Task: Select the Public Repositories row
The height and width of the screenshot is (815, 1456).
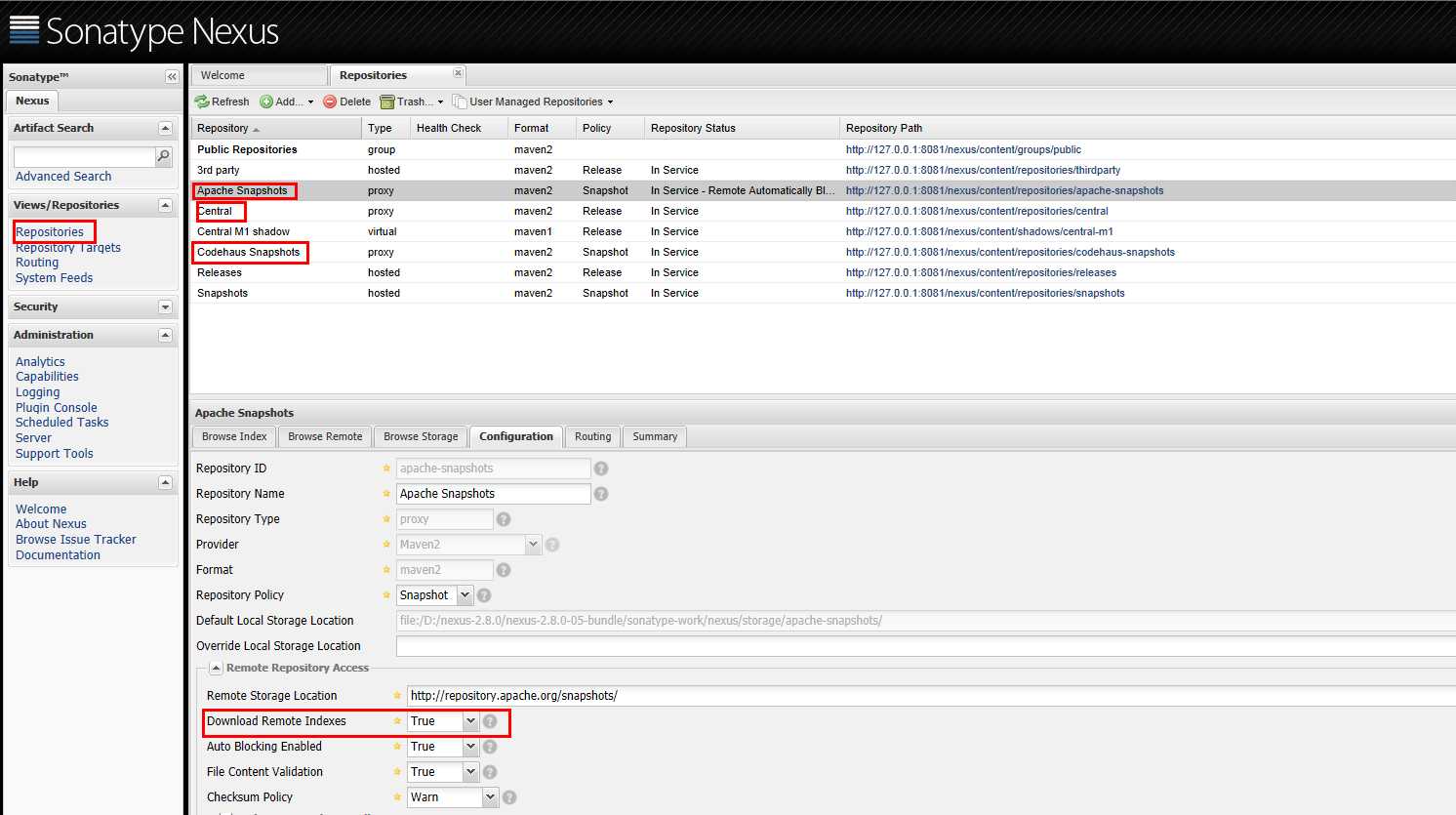Action: click(823, 149)
